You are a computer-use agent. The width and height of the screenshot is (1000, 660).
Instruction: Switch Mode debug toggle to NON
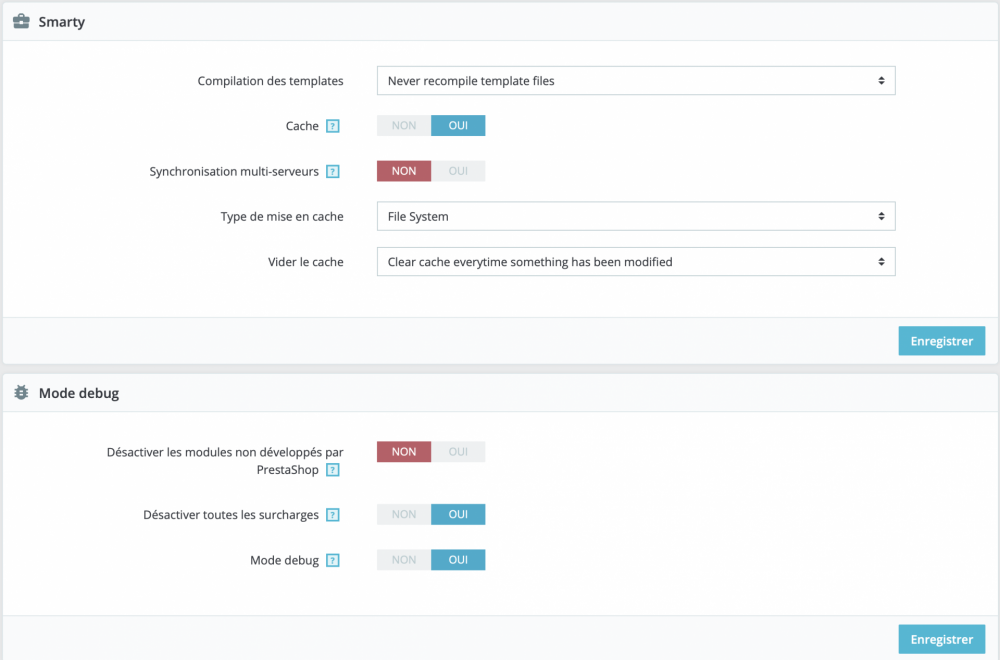pyautogui.click(x=404, y=560)
